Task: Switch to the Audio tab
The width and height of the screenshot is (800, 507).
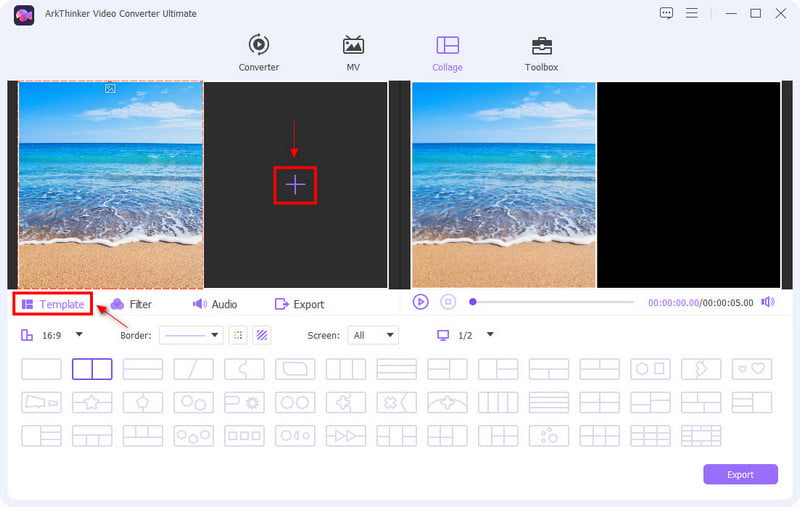Action: pyautogui.click(x=215, y=304)
